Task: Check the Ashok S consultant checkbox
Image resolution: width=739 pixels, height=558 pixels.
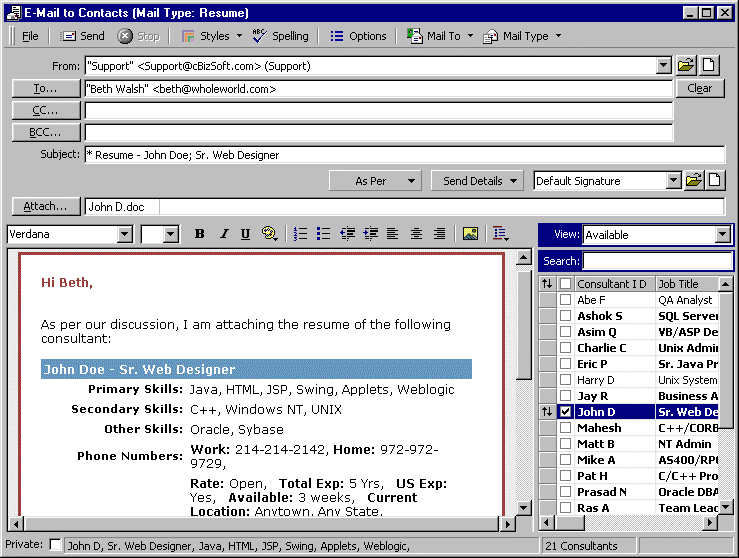Action: (566, 316)
